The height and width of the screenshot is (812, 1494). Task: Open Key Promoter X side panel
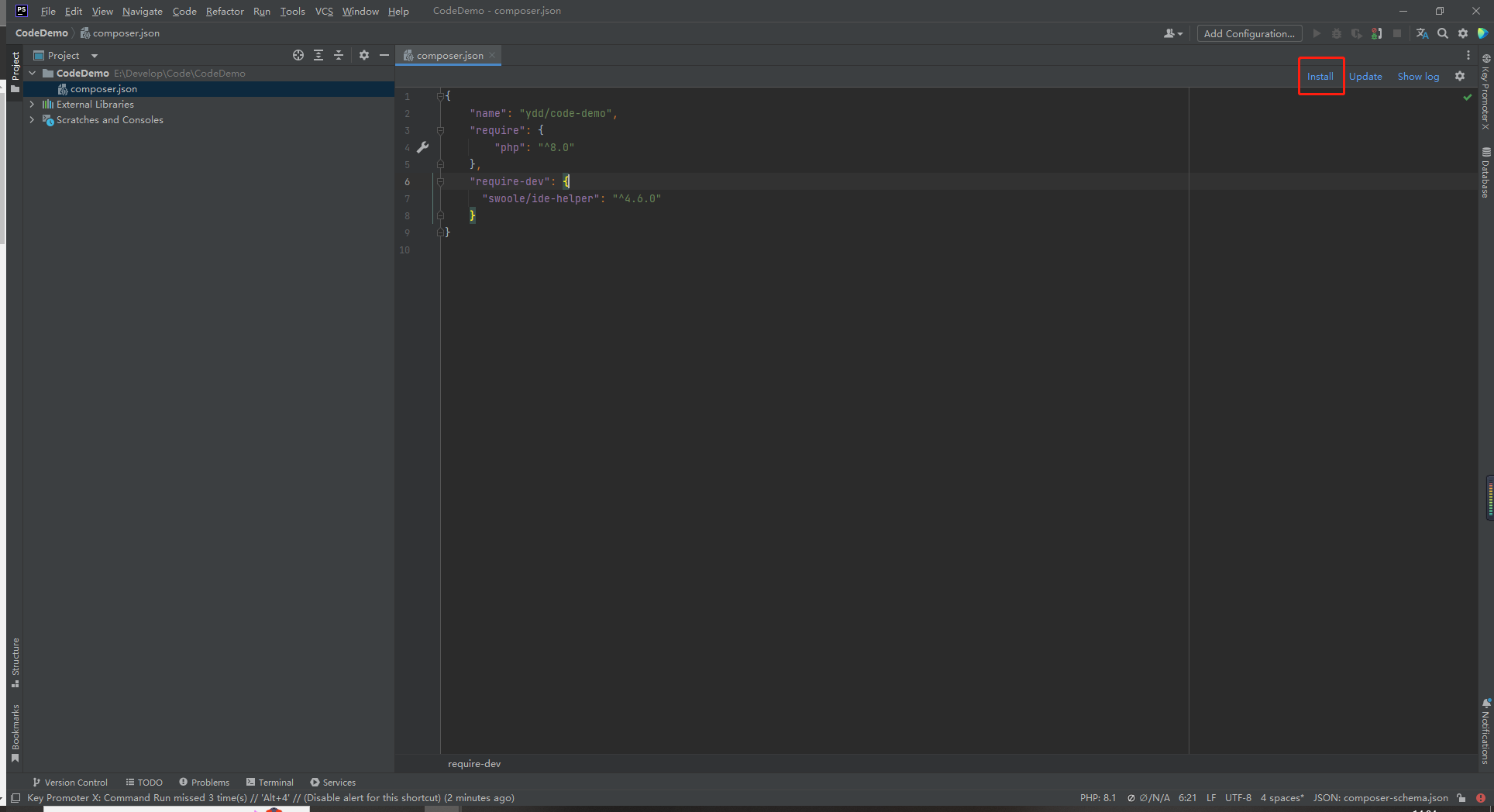pos(1485,91)
